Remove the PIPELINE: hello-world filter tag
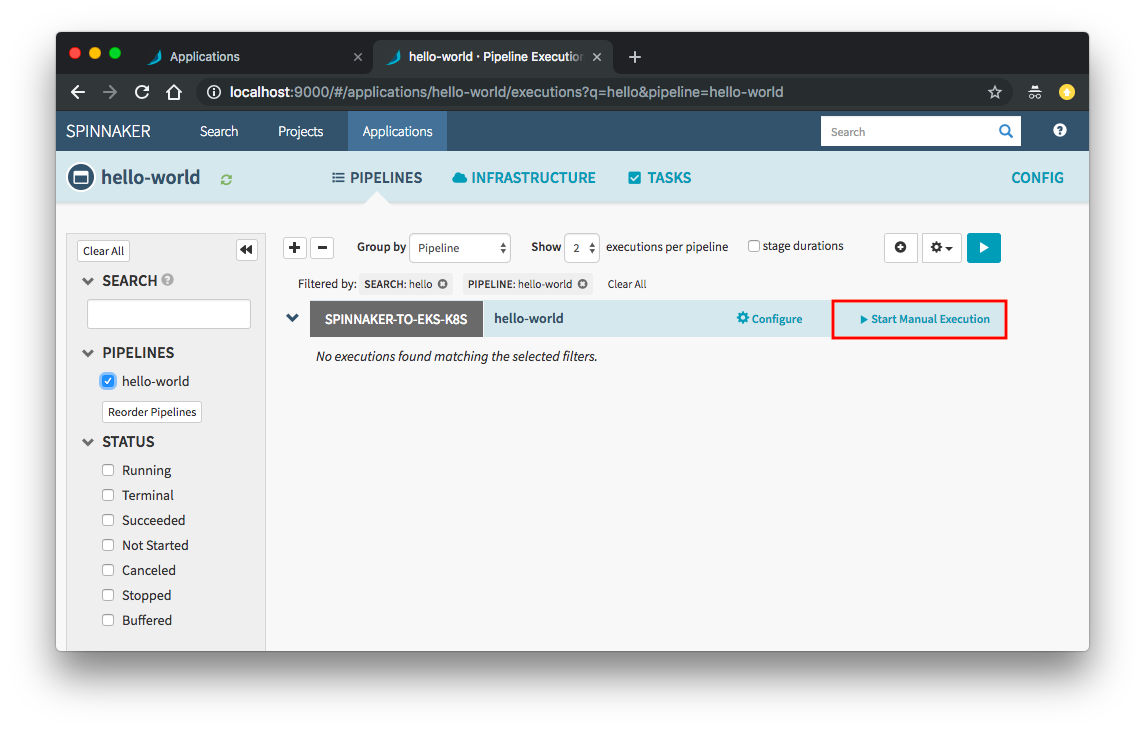This screenshot has width=1145, height=731. 583,284
